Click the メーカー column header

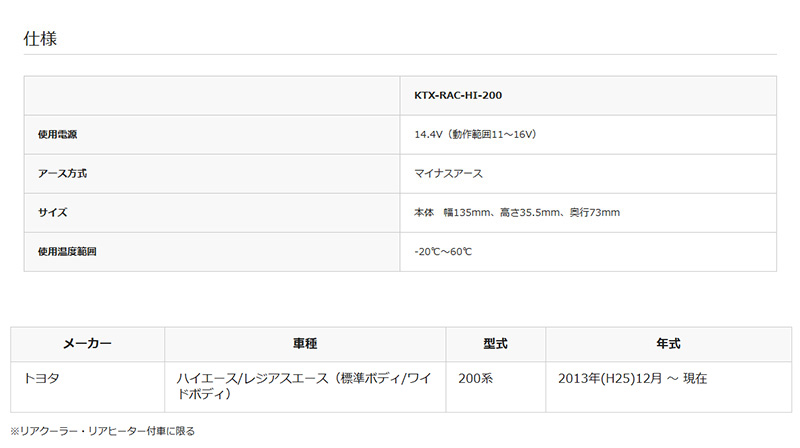pos(87,343)
